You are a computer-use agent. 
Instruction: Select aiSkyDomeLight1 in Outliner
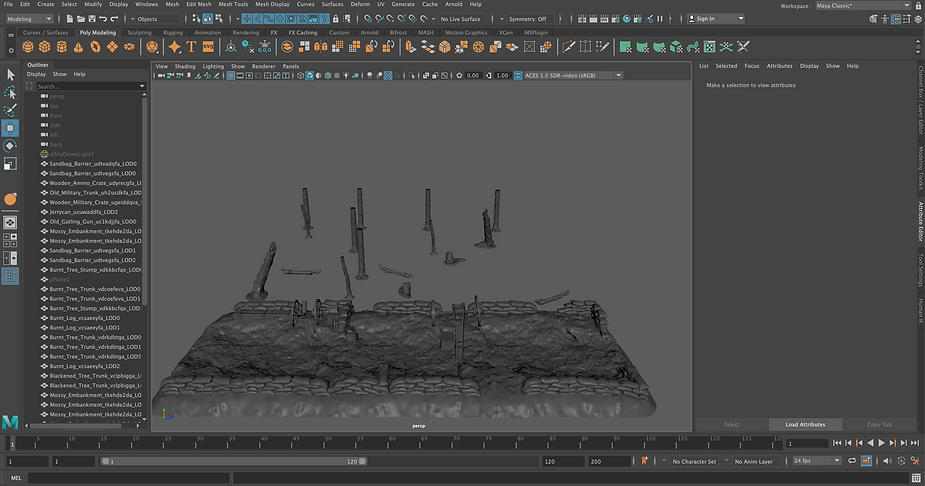point(71,154)
